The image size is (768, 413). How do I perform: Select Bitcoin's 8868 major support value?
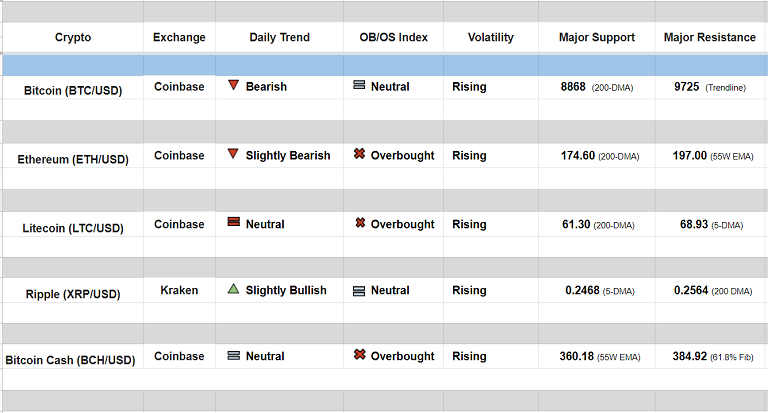click(574, 87)
